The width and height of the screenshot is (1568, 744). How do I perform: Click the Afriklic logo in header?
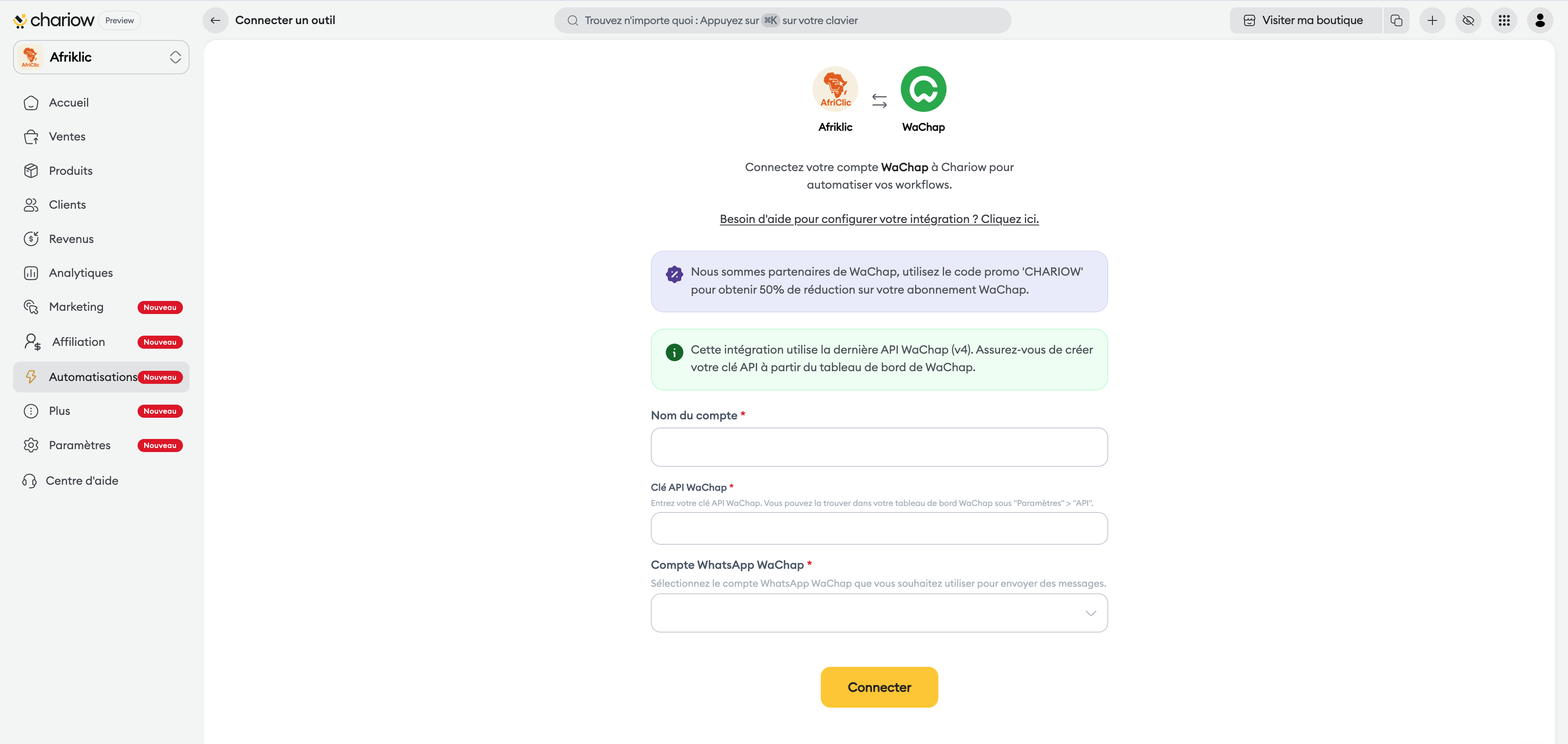[835, 89]
